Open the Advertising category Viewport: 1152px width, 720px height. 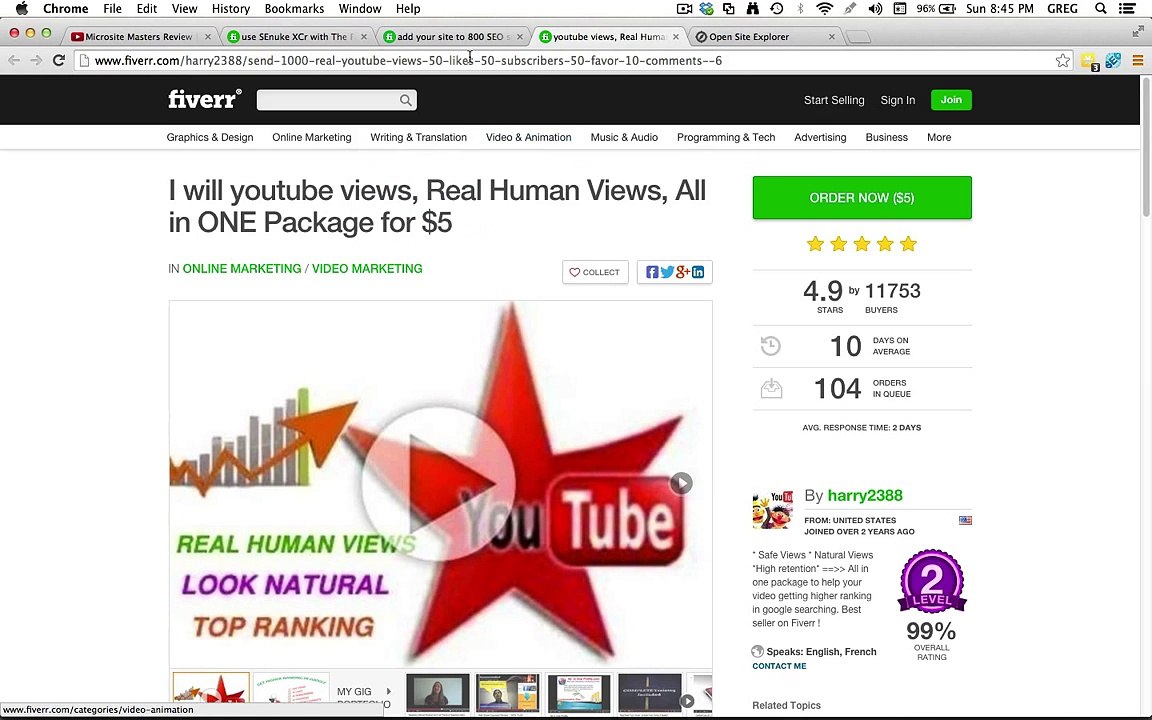(x=820, y=137)
